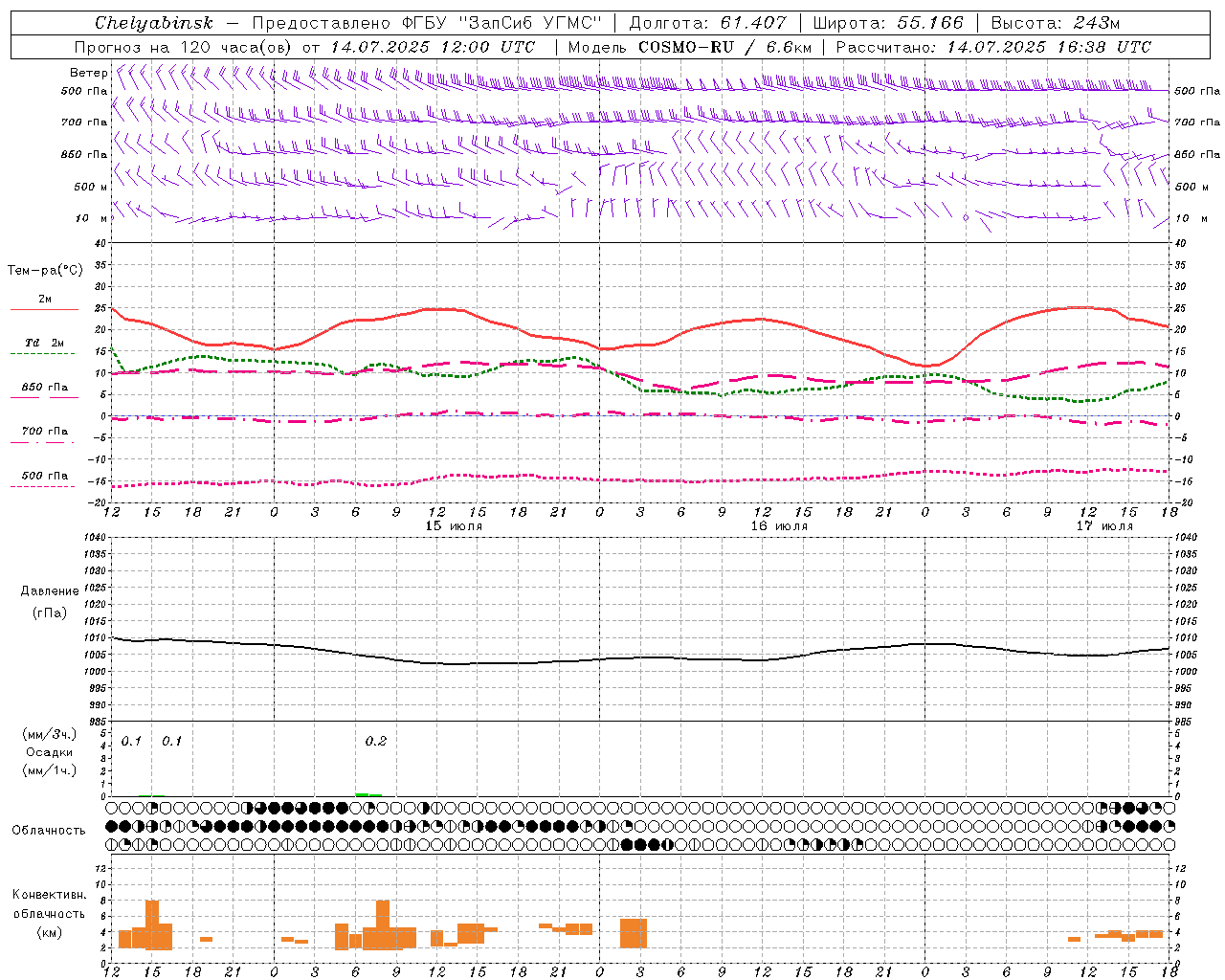Image resolution: width=1225 pixels, height=980 pixels.
Task: Click the '0.2' precipitation amount value
Action: (x=376, y=741)
